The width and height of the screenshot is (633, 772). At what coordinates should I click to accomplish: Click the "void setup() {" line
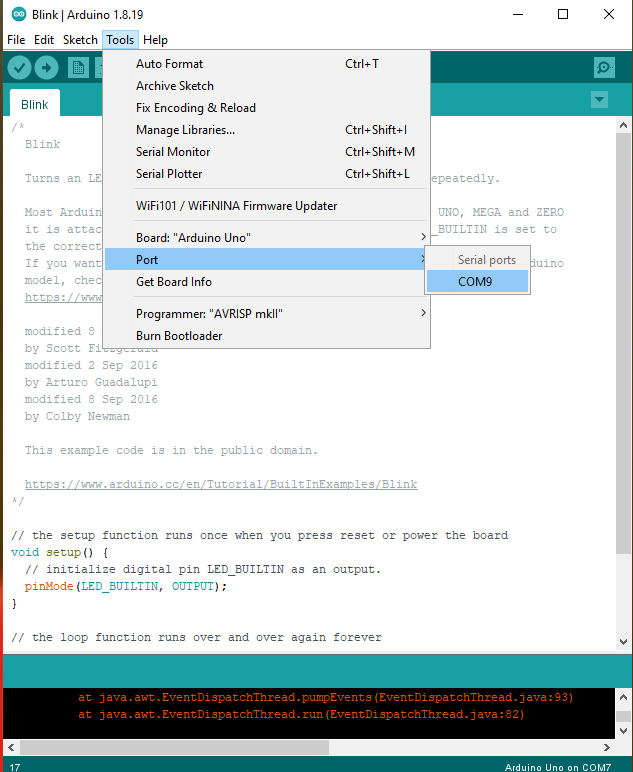60,552
